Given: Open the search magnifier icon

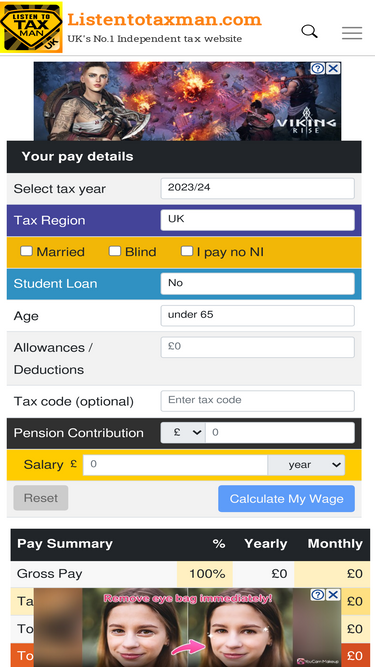Looking at the screenshot, I should [x=310, y=31].
